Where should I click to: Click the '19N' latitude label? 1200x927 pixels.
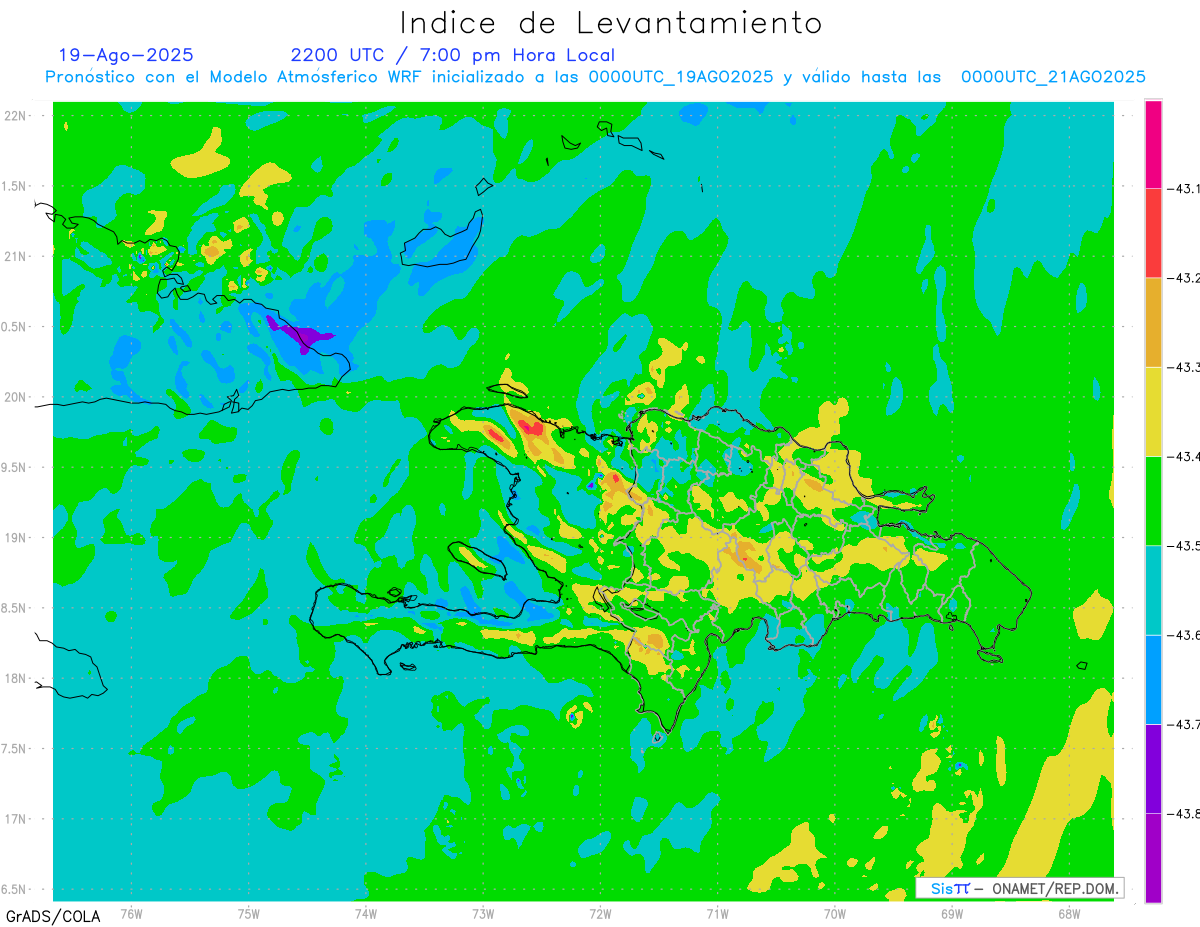tap(16, 538)
